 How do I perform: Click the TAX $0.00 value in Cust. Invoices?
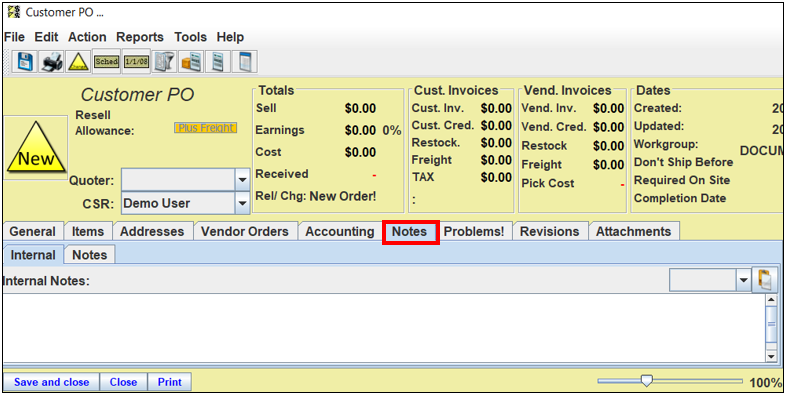(x=496, y=177)
